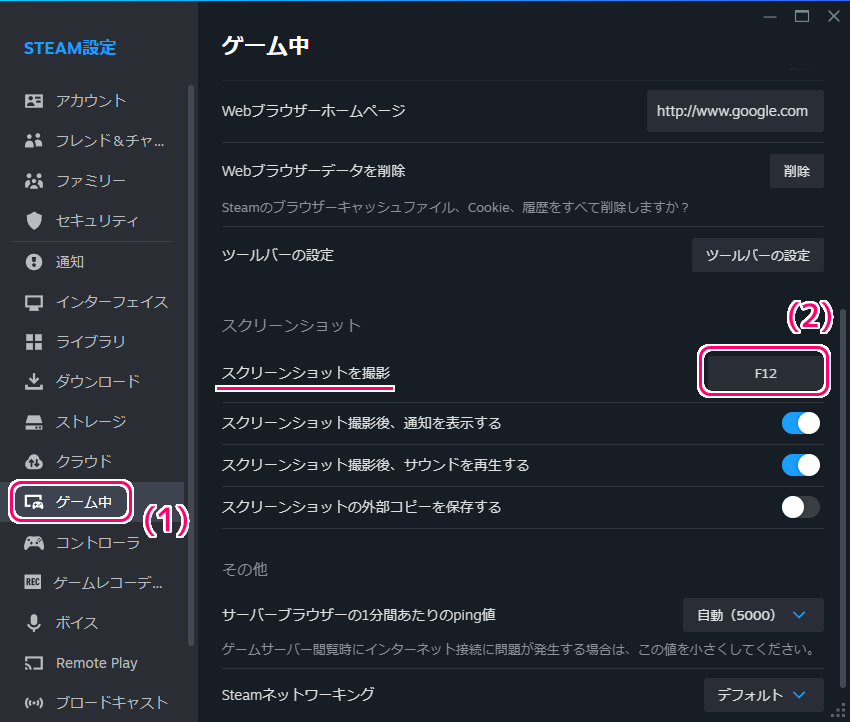Click the Friends & Chat people icon

coord(34,141)
